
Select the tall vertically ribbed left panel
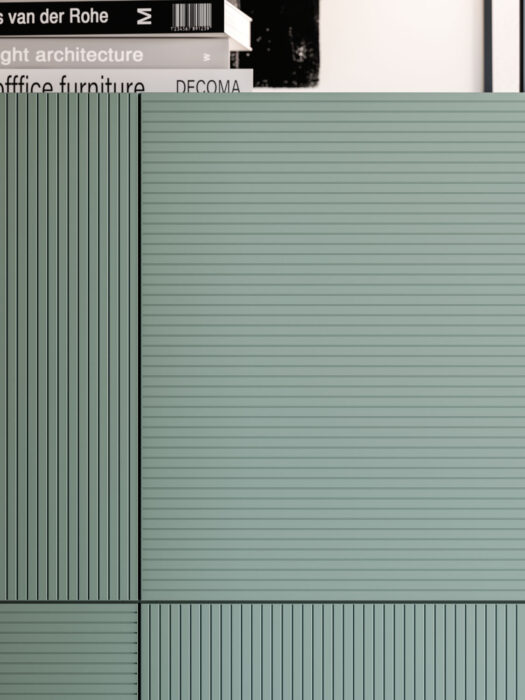pos(69,346)
